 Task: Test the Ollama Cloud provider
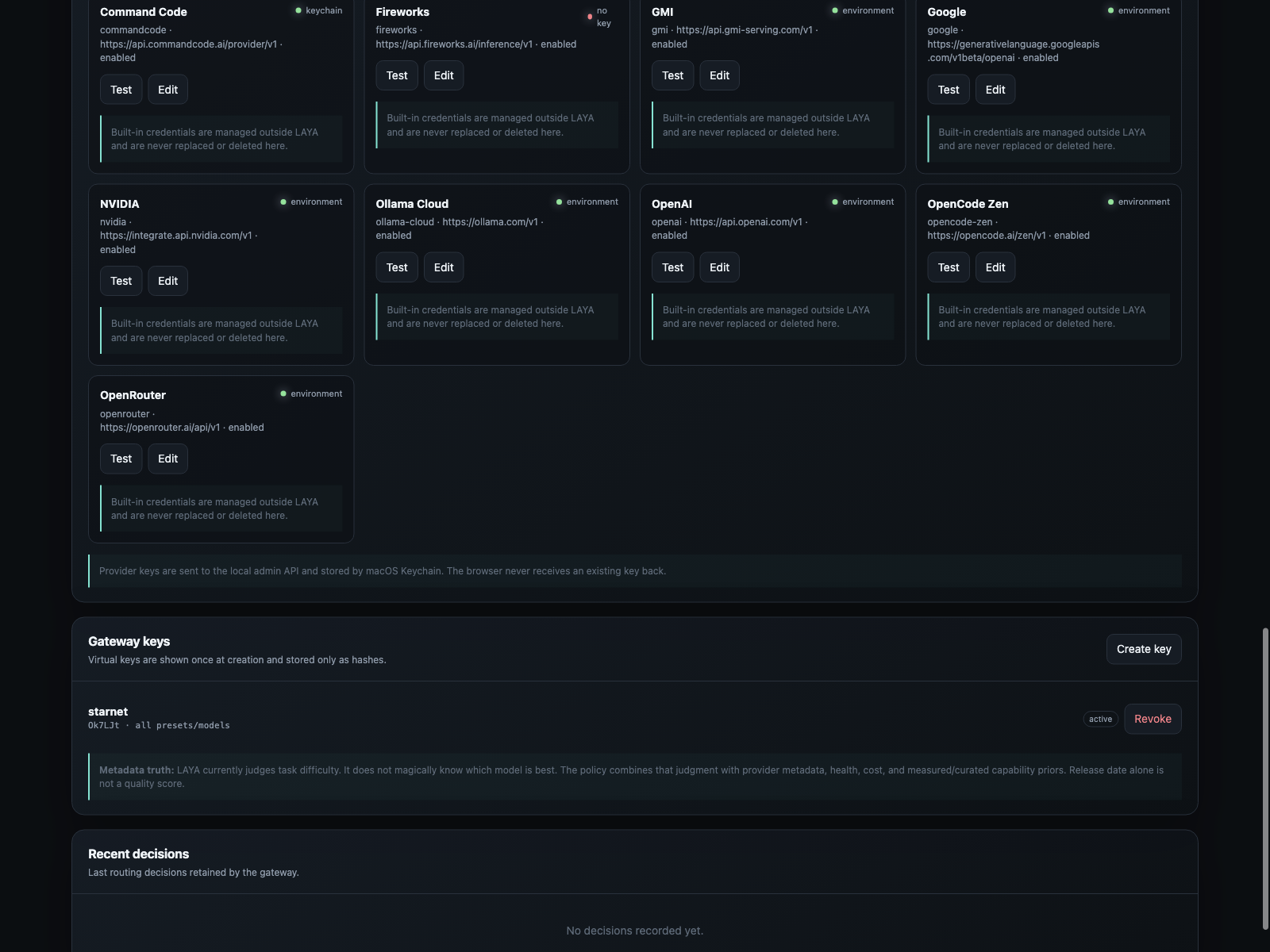397,267
